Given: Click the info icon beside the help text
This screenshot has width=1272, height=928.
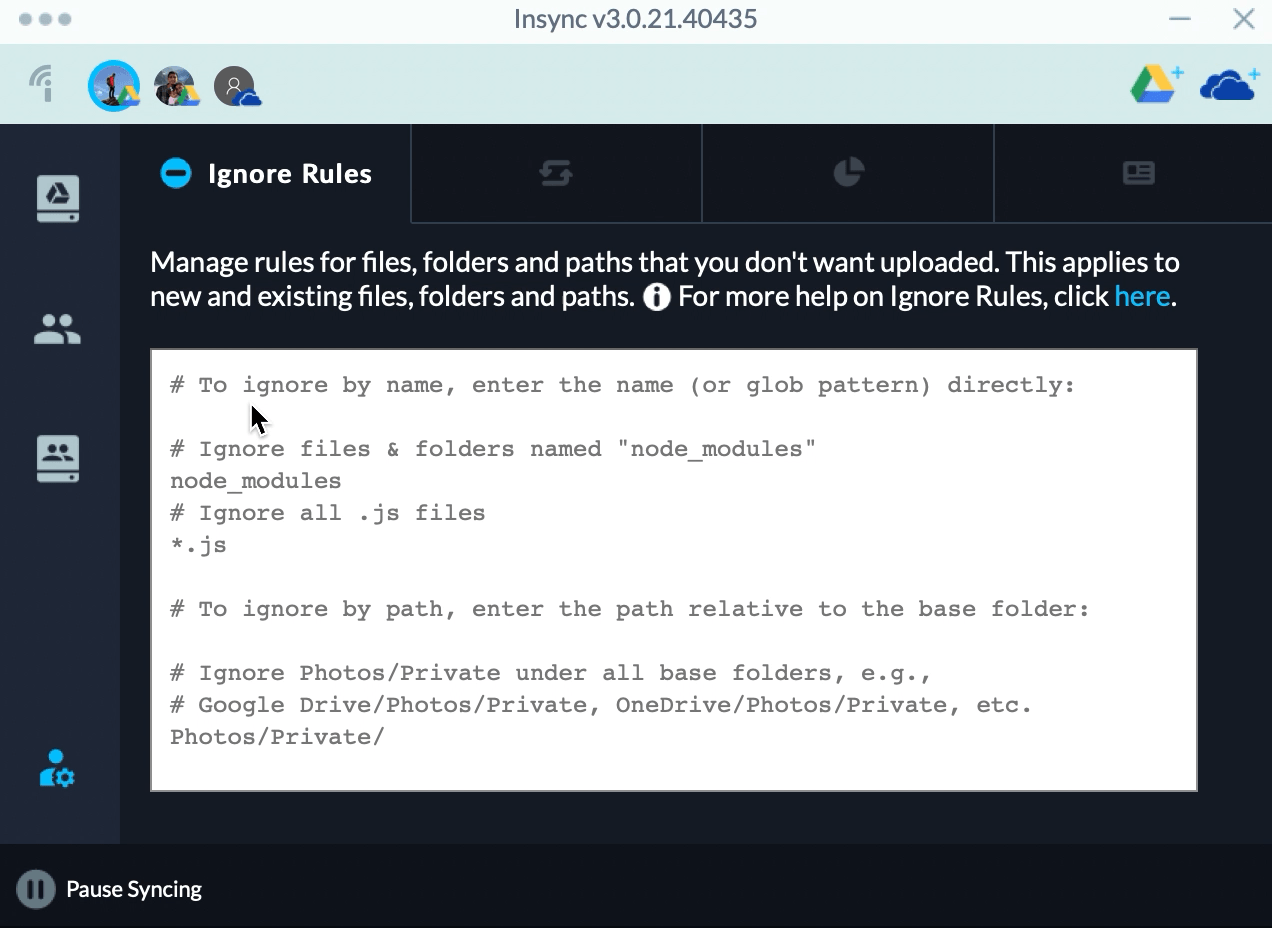Looking at the screenshot, I should pyautogui.click(x=656, y=297).
